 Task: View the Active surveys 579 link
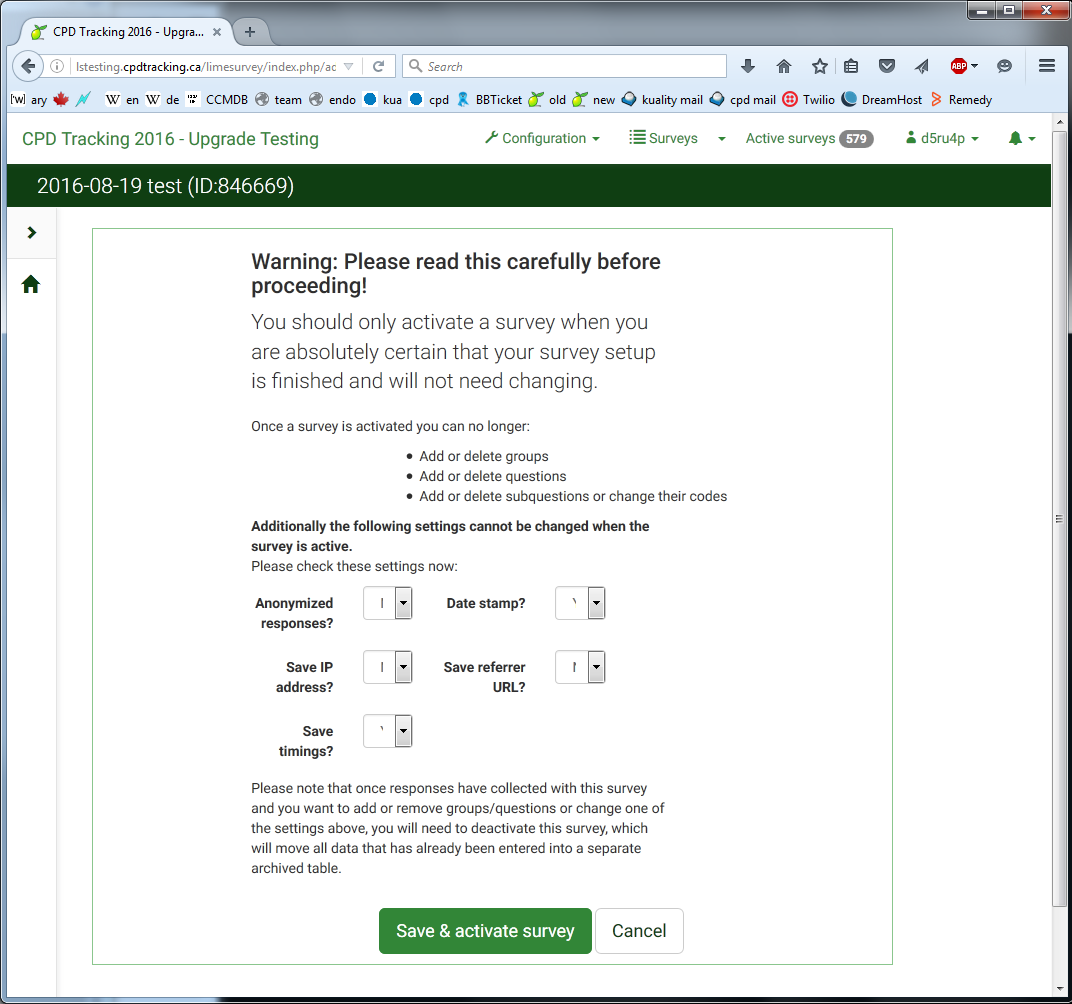tap(809, 139)
